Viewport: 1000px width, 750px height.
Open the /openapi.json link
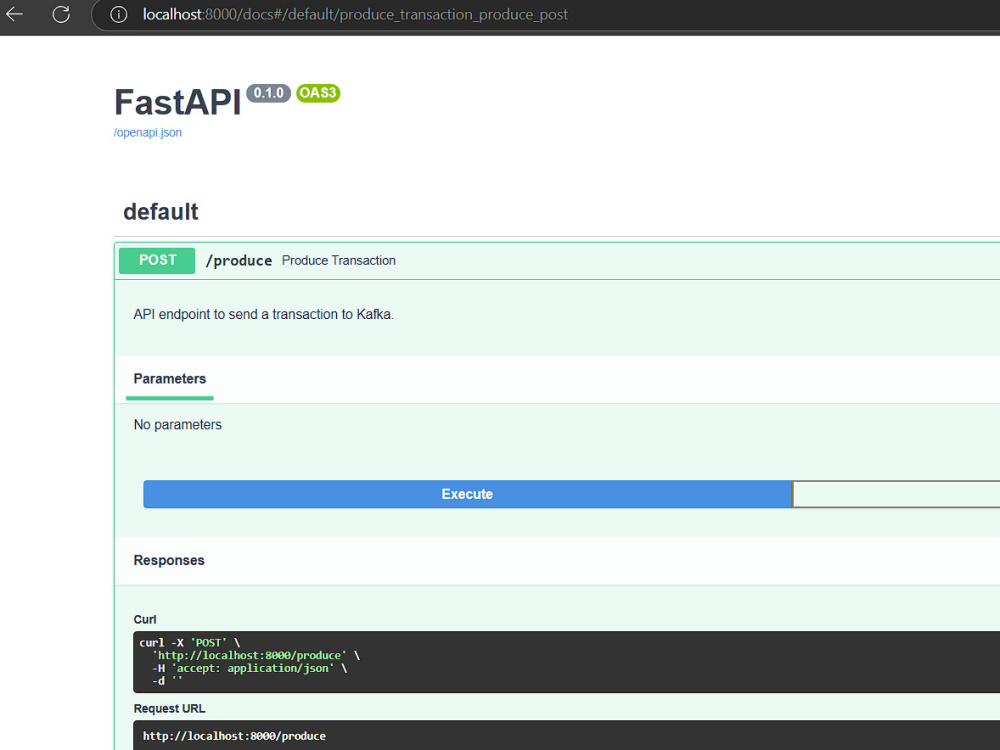pos(148,133)
